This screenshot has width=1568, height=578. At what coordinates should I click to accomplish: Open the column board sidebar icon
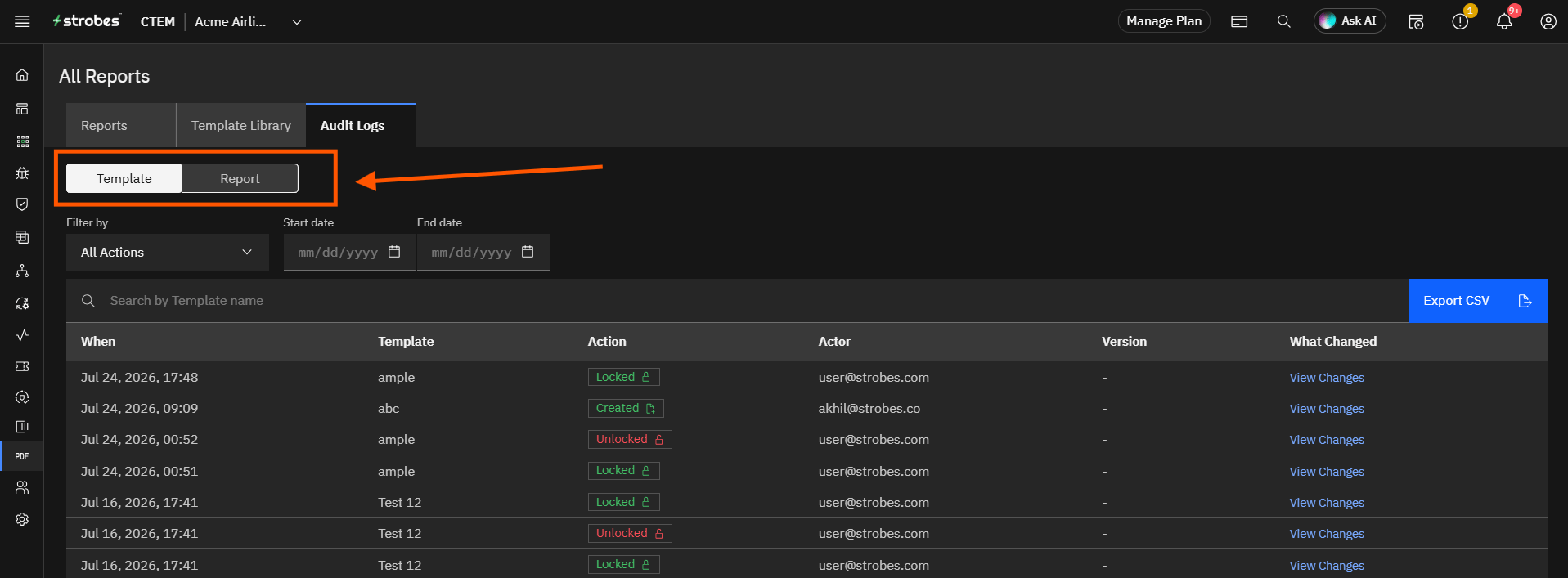[22, 427]
